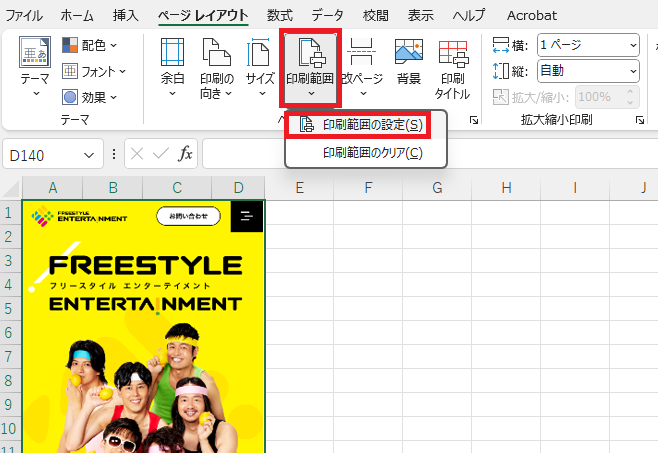Click the 拡大/縮小 100% scale field
658x453 pixels.
pos(607,97)
